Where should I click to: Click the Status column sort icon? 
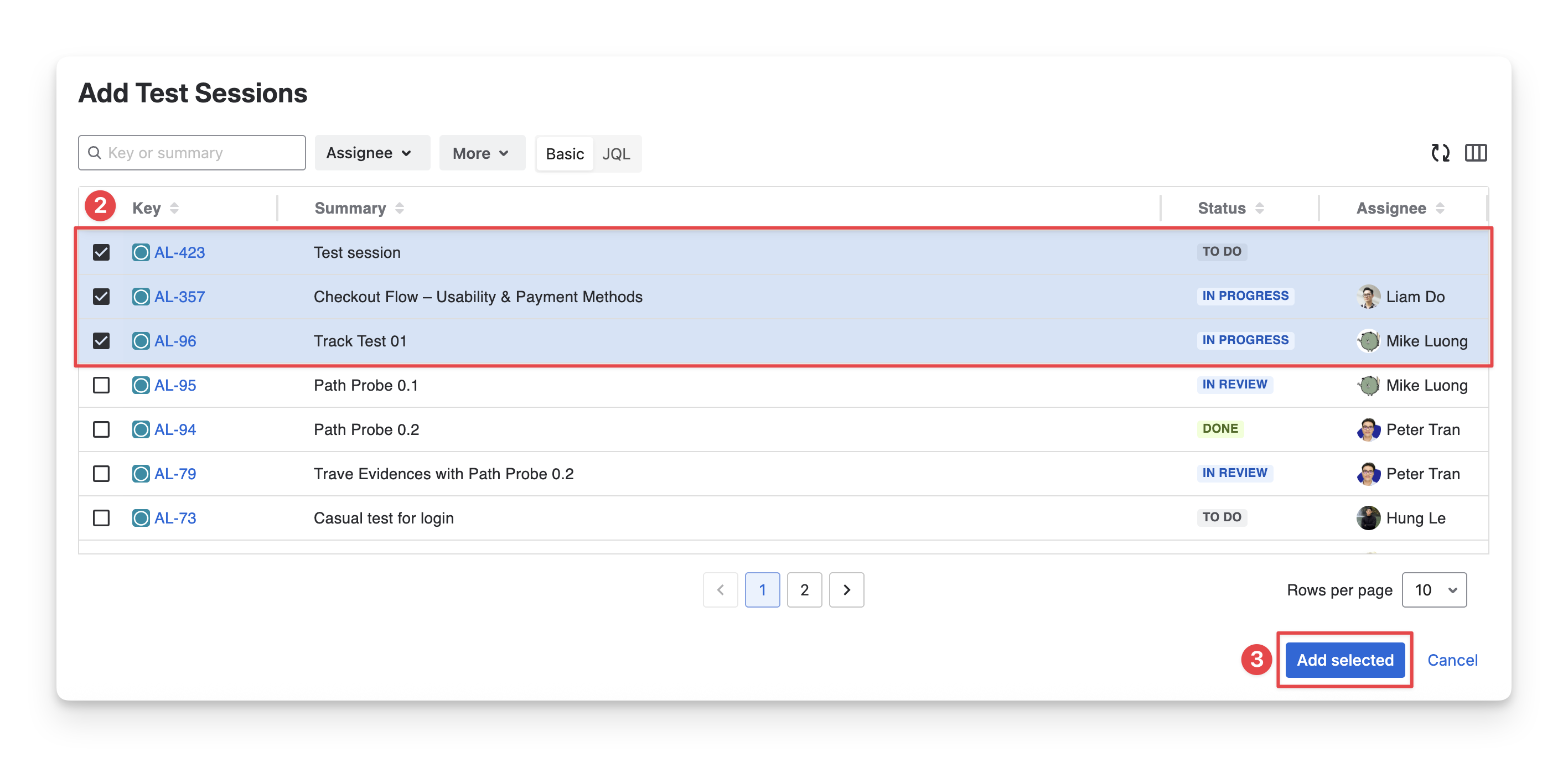(1259, 208)
